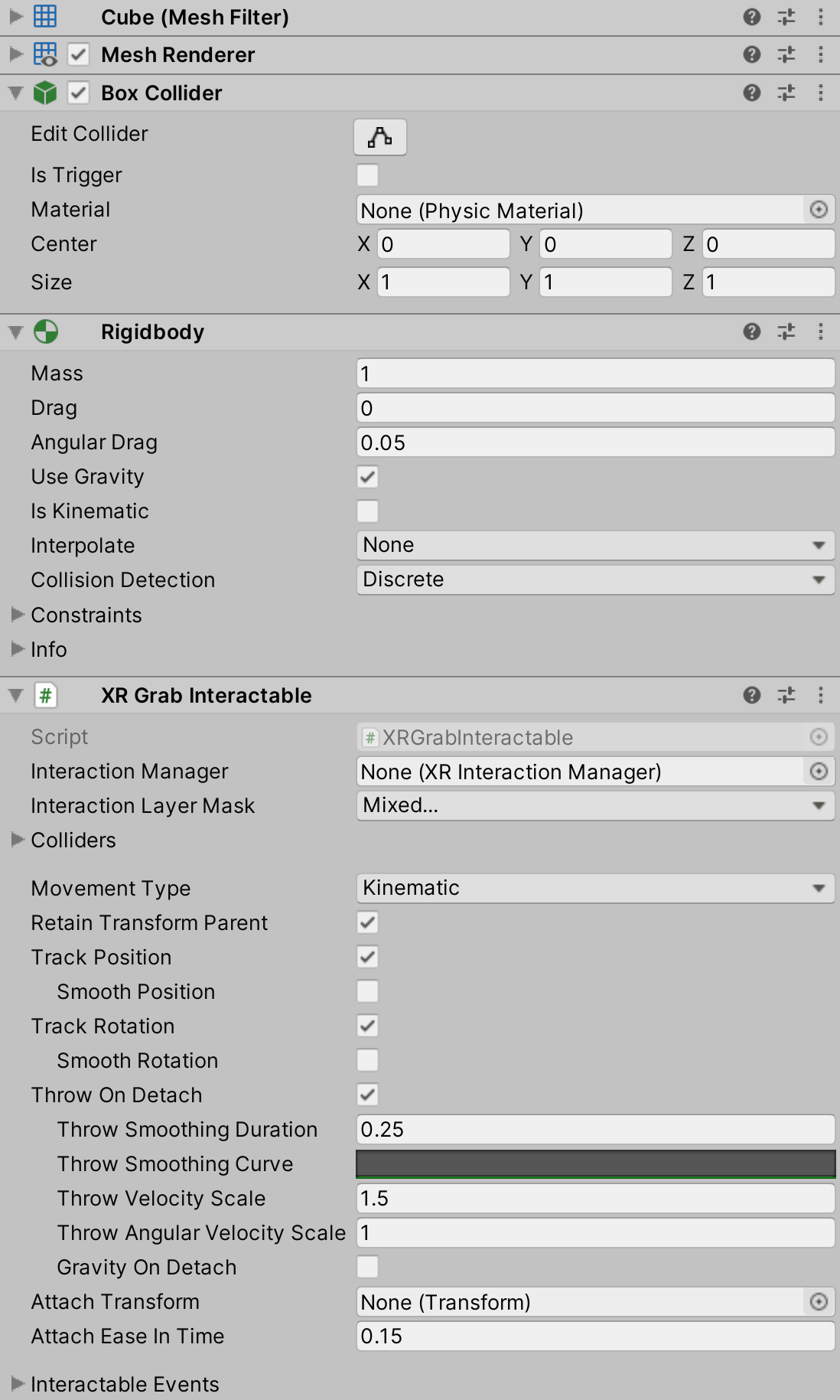
Task: Toggle Mesh Renderer enabled checkbox
Action: [x=78, y=54]
